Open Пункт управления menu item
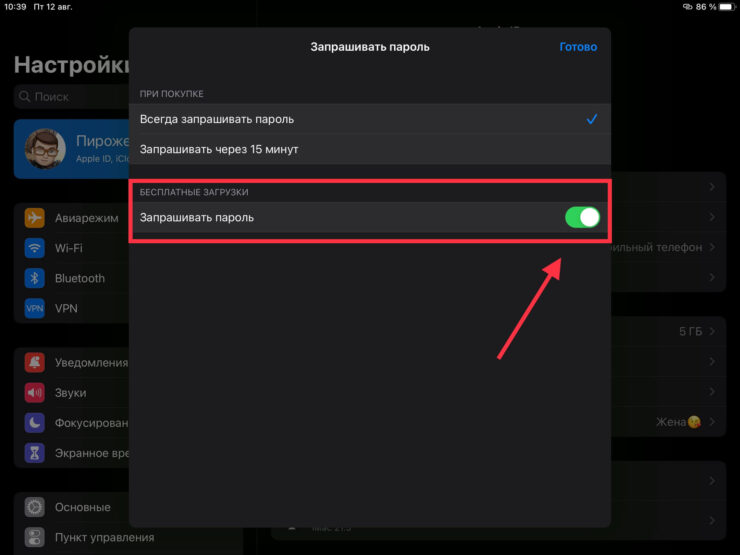Image resolution: width=740 pixels, height=555 pixels. (x=104, y=537)
